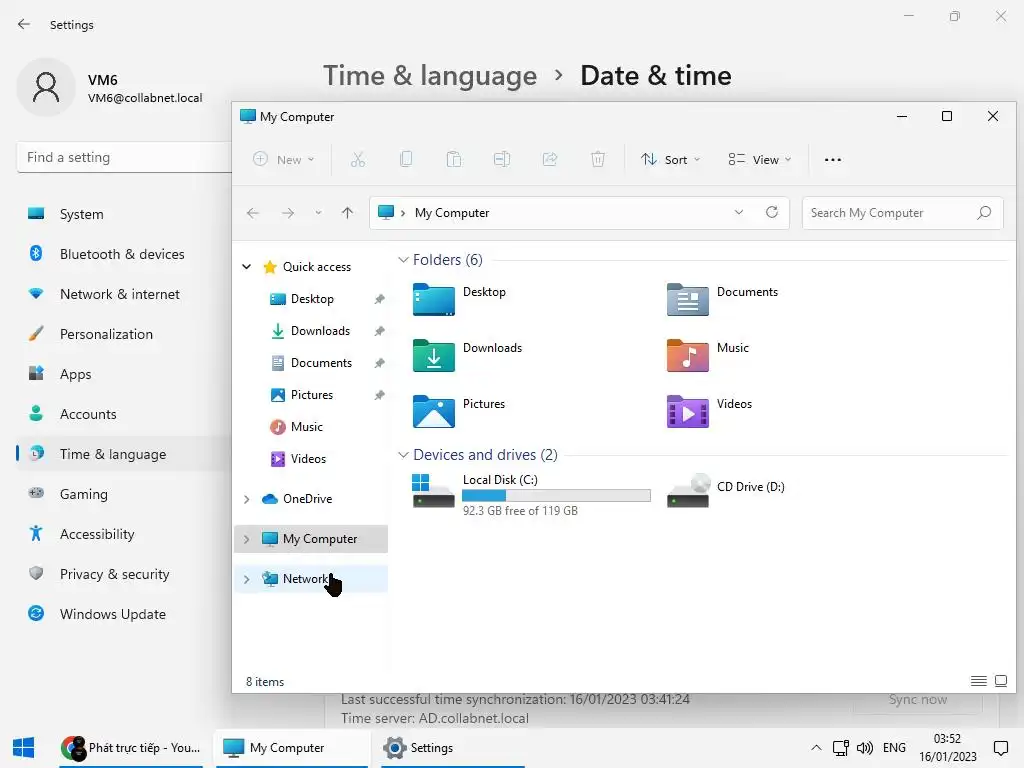Open the New dropdown in Explorer toolbar
Screen dimensions: 1024x768
point(284,159)
